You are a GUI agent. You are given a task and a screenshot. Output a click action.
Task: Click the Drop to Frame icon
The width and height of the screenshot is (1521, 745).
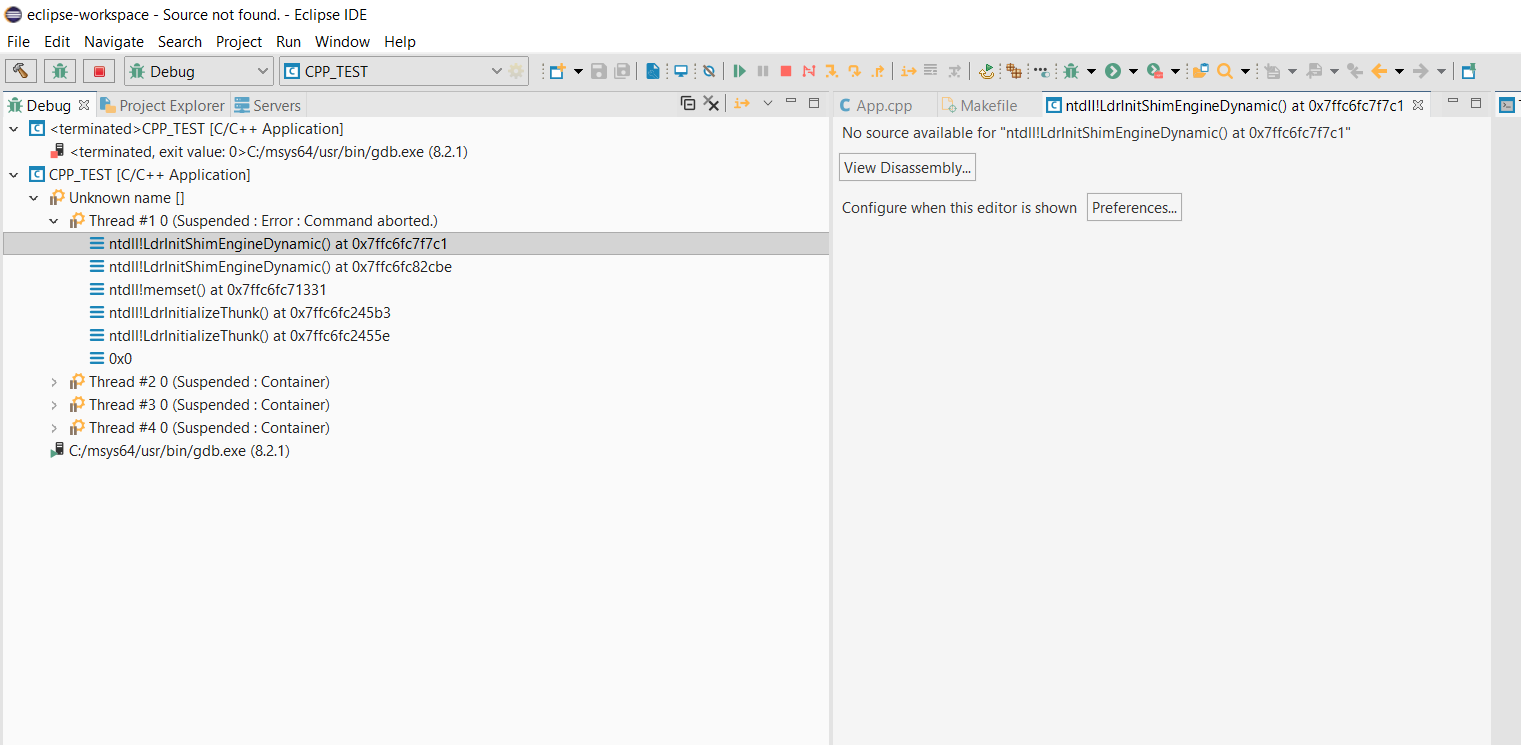point(931,71)
